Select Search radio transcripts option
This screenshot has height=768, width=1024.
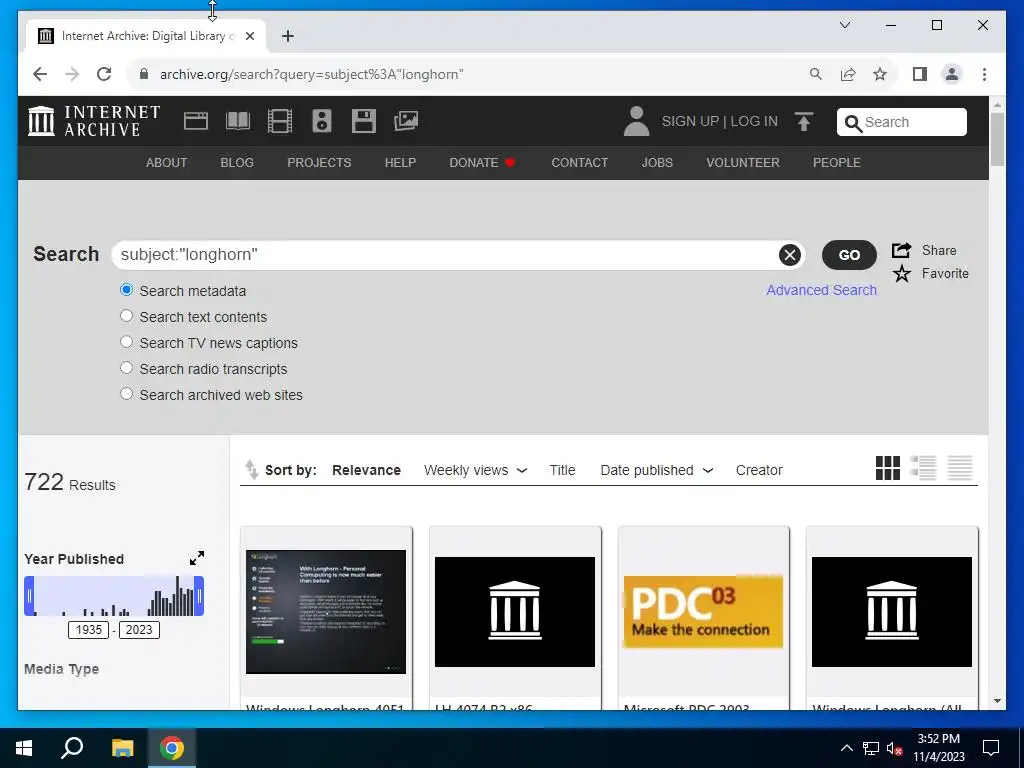pyautogui.click(x=127, y=368)
